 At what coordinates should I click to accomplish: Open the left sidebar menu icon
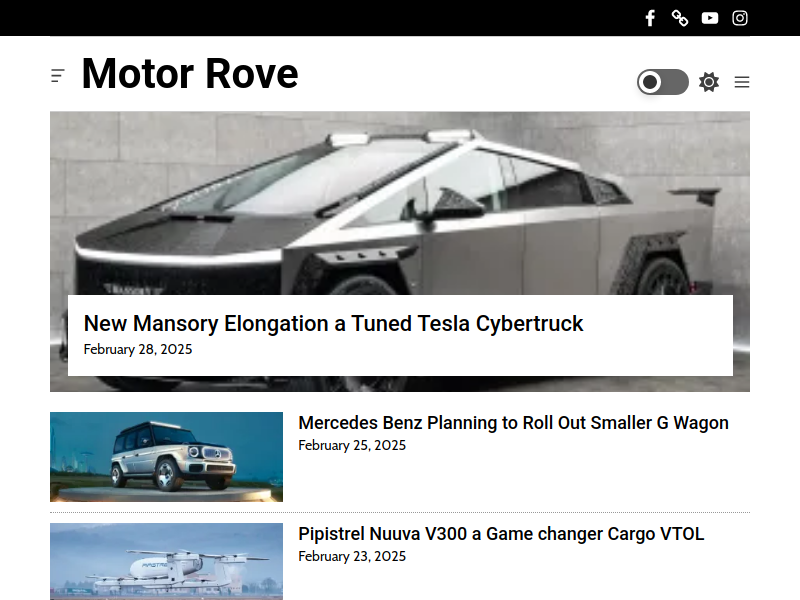point(58,76)
